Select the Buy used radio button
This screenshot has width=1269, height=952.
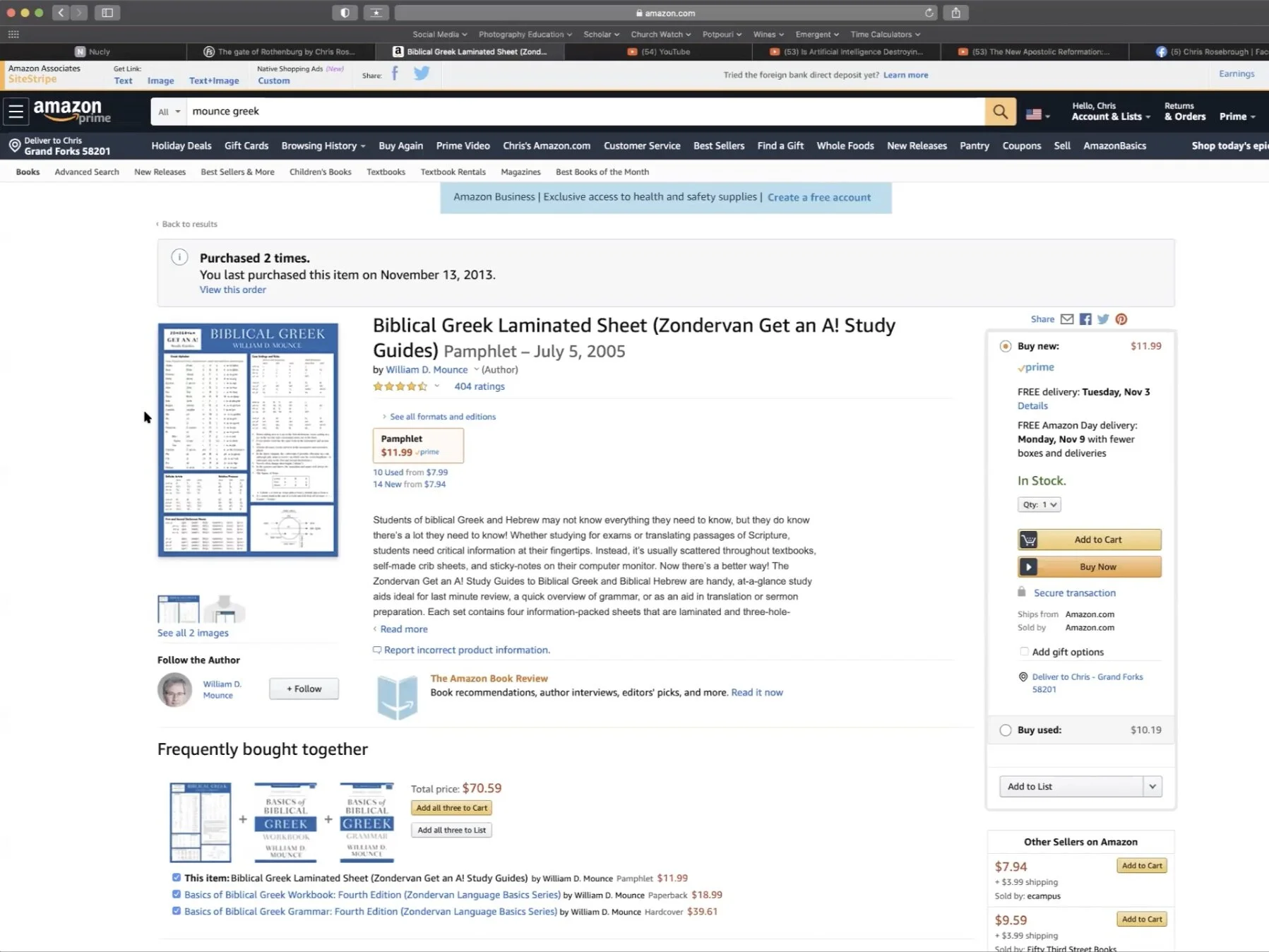[1005, 730]
